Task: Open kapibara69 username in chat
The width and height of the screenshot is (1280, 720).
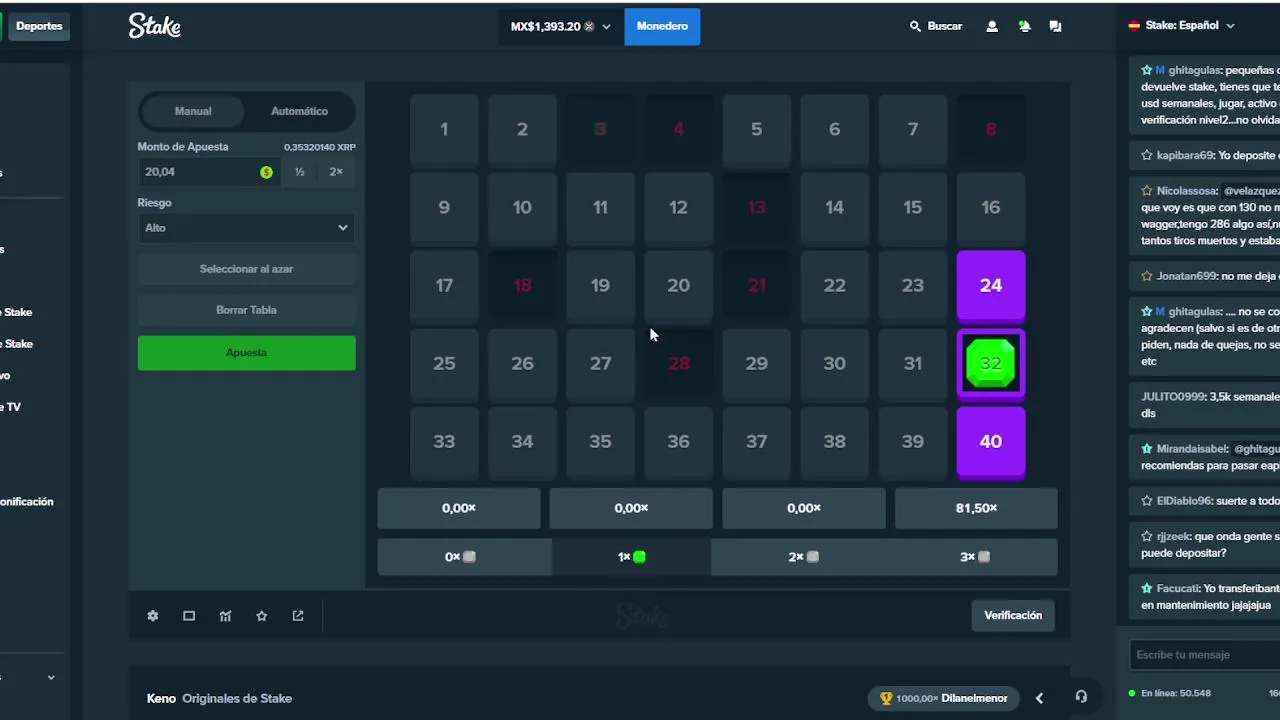Action: point(1186,156)
